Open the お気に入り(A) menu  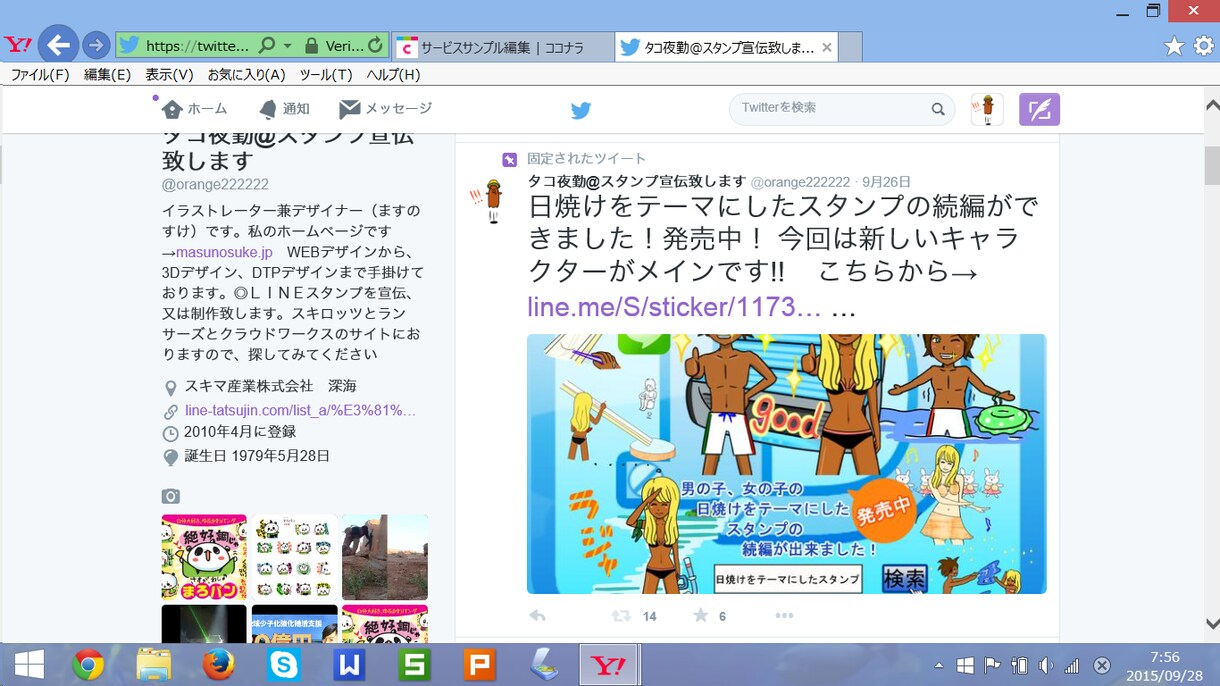click(x=246, y=75)
